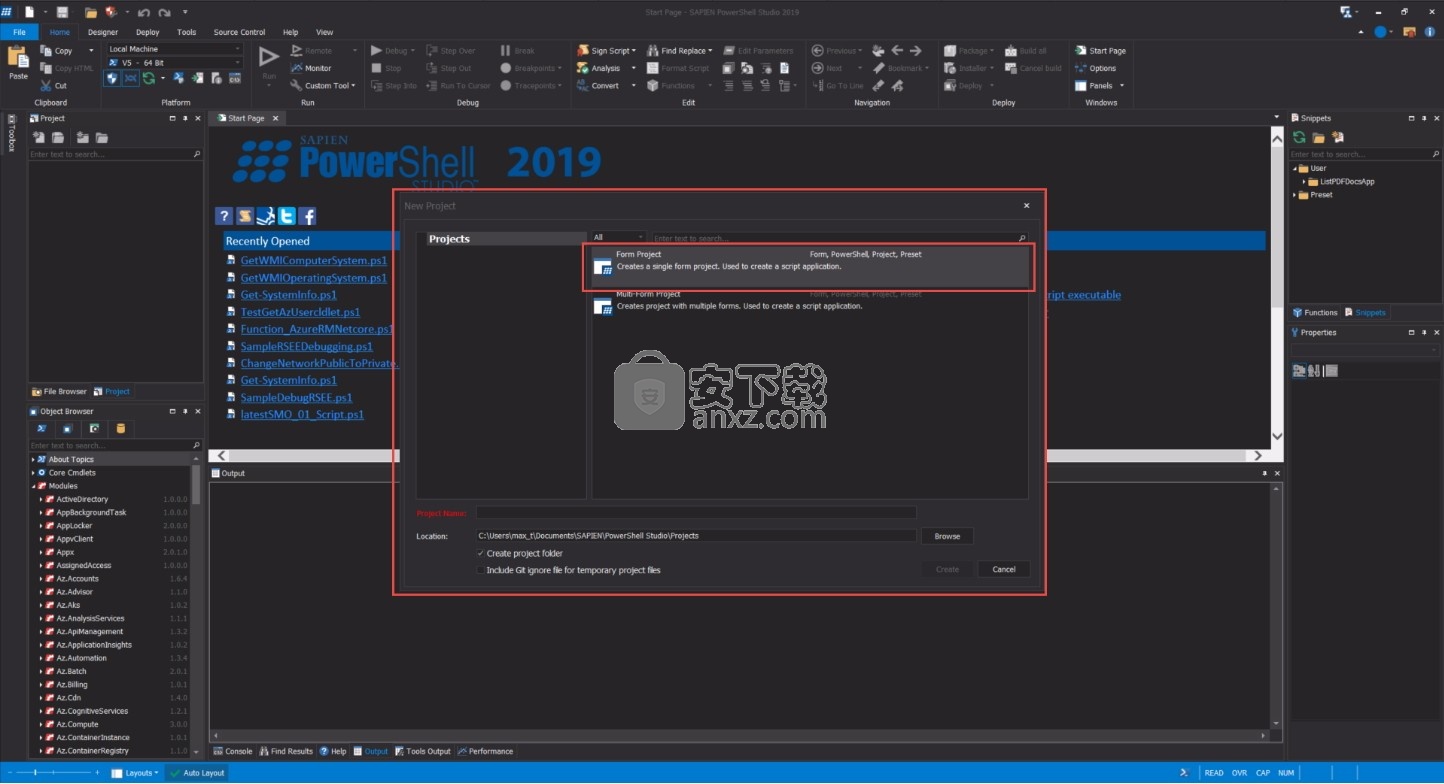Screen dimensions: 1444x784
Task: Click the elevated shield platform icon
Action: (x=112, y=78)
